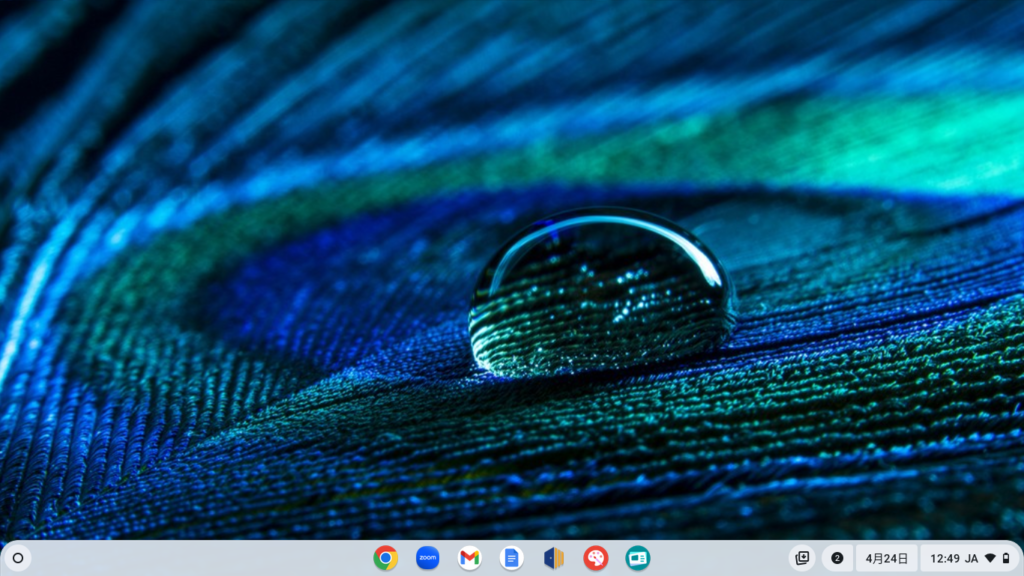Switch input method via JA indicator
1024x576 pixels.
[972, 558]
